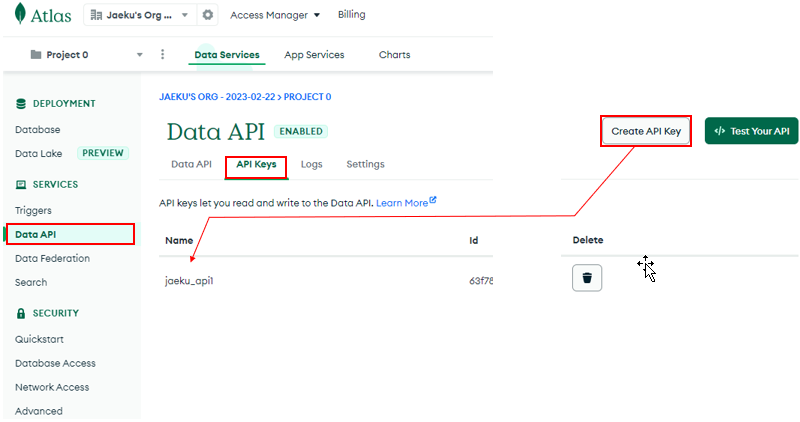The height and width of the screenshot is (422, 800).
Task: Click the Services monitor icon
Action: [x=21, y=185]
